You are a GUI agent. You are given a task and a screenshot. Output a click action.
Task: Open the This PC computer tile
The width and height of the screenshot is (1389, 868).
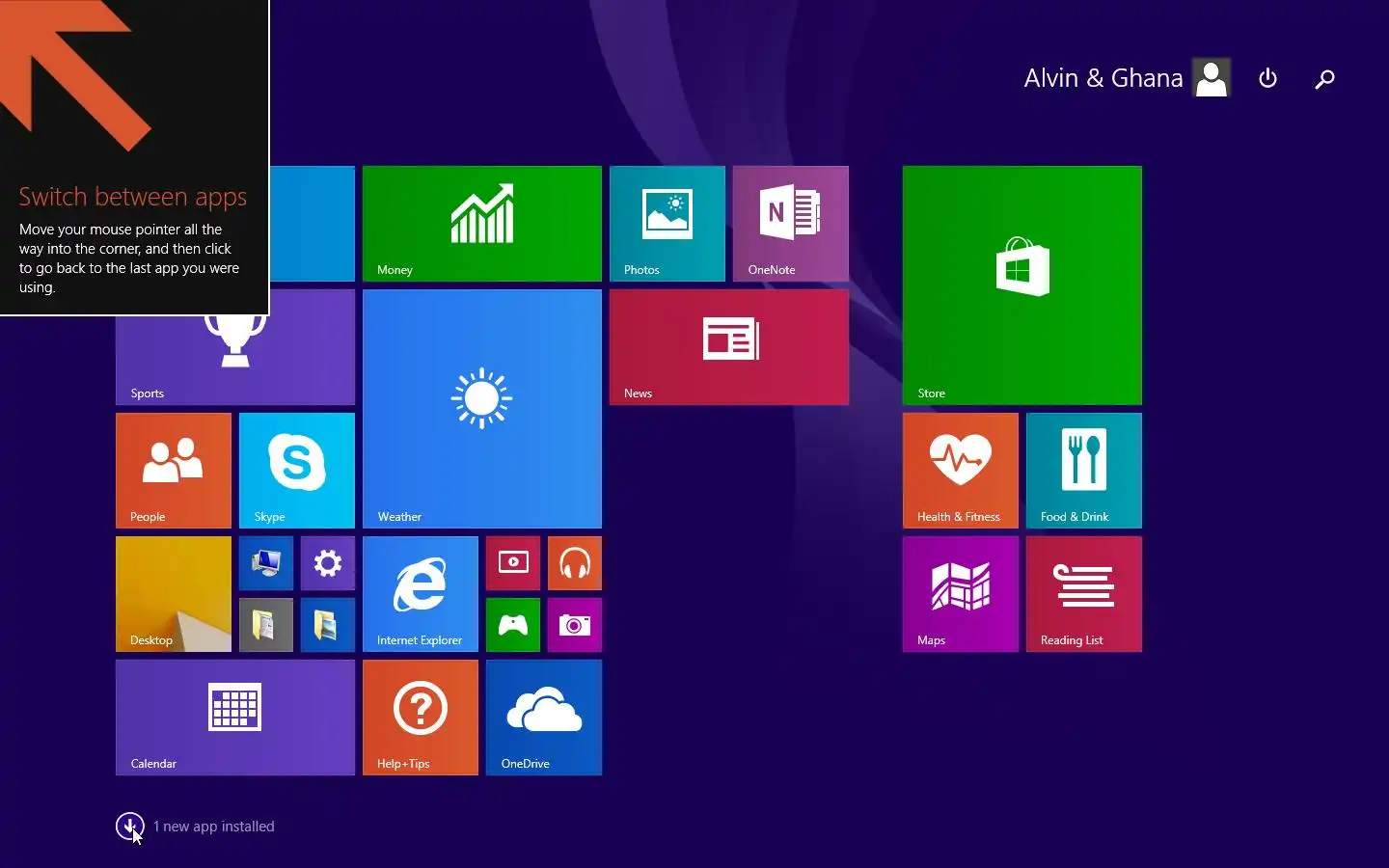pyautogui.click(x=266, y=563)
